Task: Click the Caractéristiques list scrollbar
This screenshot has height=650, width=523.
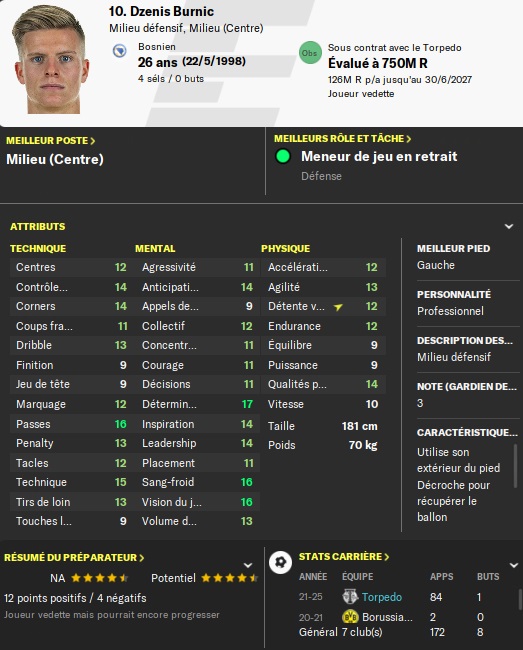Action: 516,466
